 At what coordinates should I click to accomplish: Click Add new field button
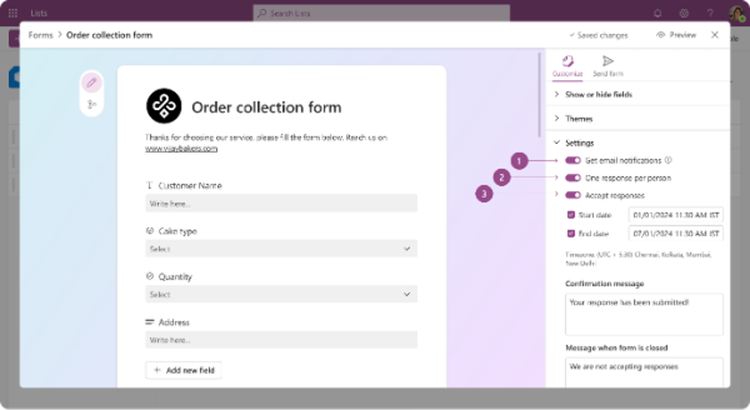click(x=184, y=370)
